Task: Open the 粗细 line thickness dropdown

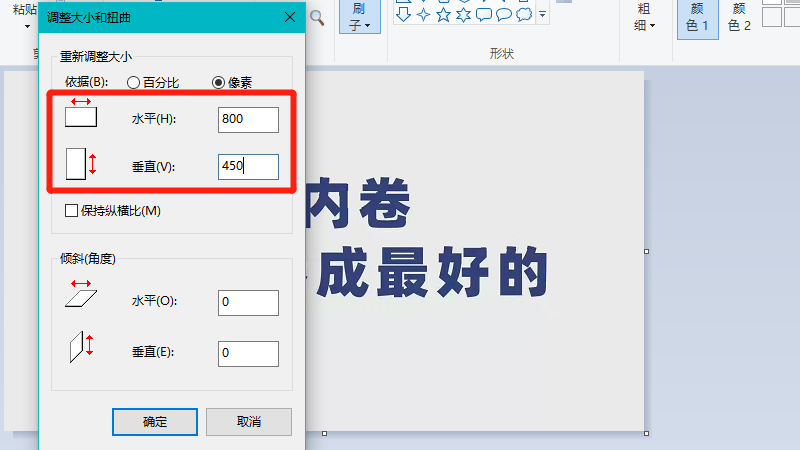Action: click(x=646, y=24)
